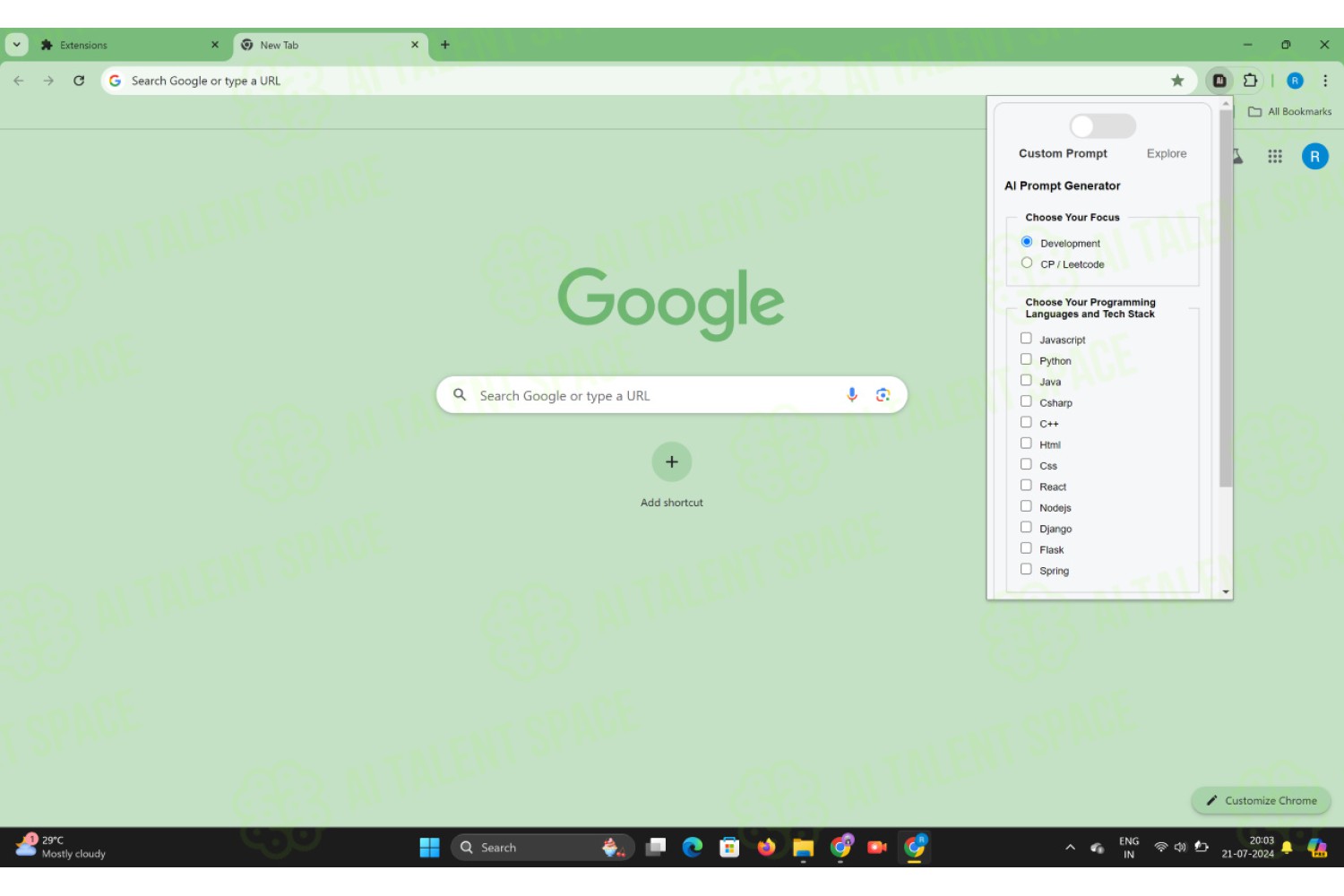Go back to the previous page

(x=19, y=81)
